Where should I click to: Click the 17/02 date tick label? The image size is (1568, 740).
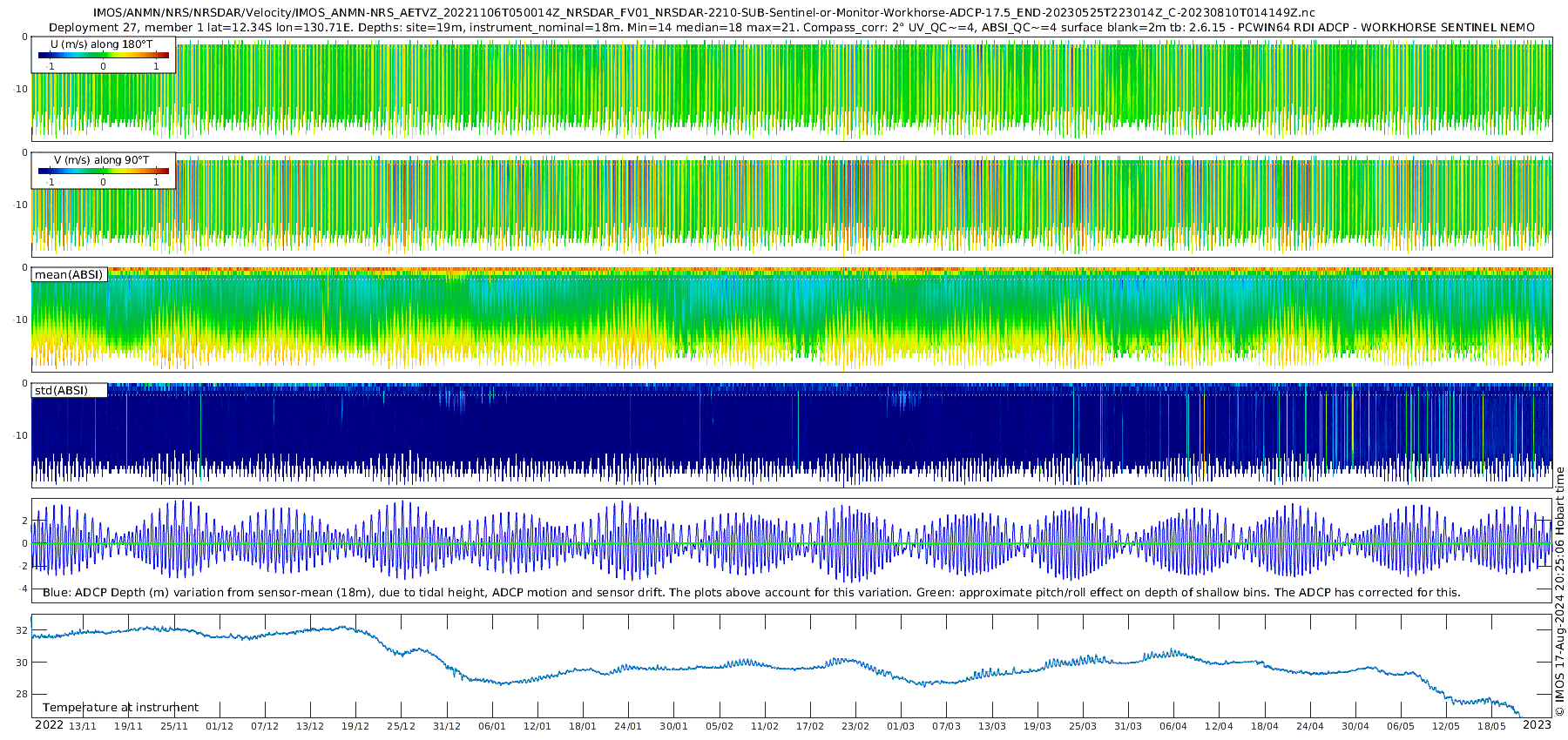(x=810, y=726)
